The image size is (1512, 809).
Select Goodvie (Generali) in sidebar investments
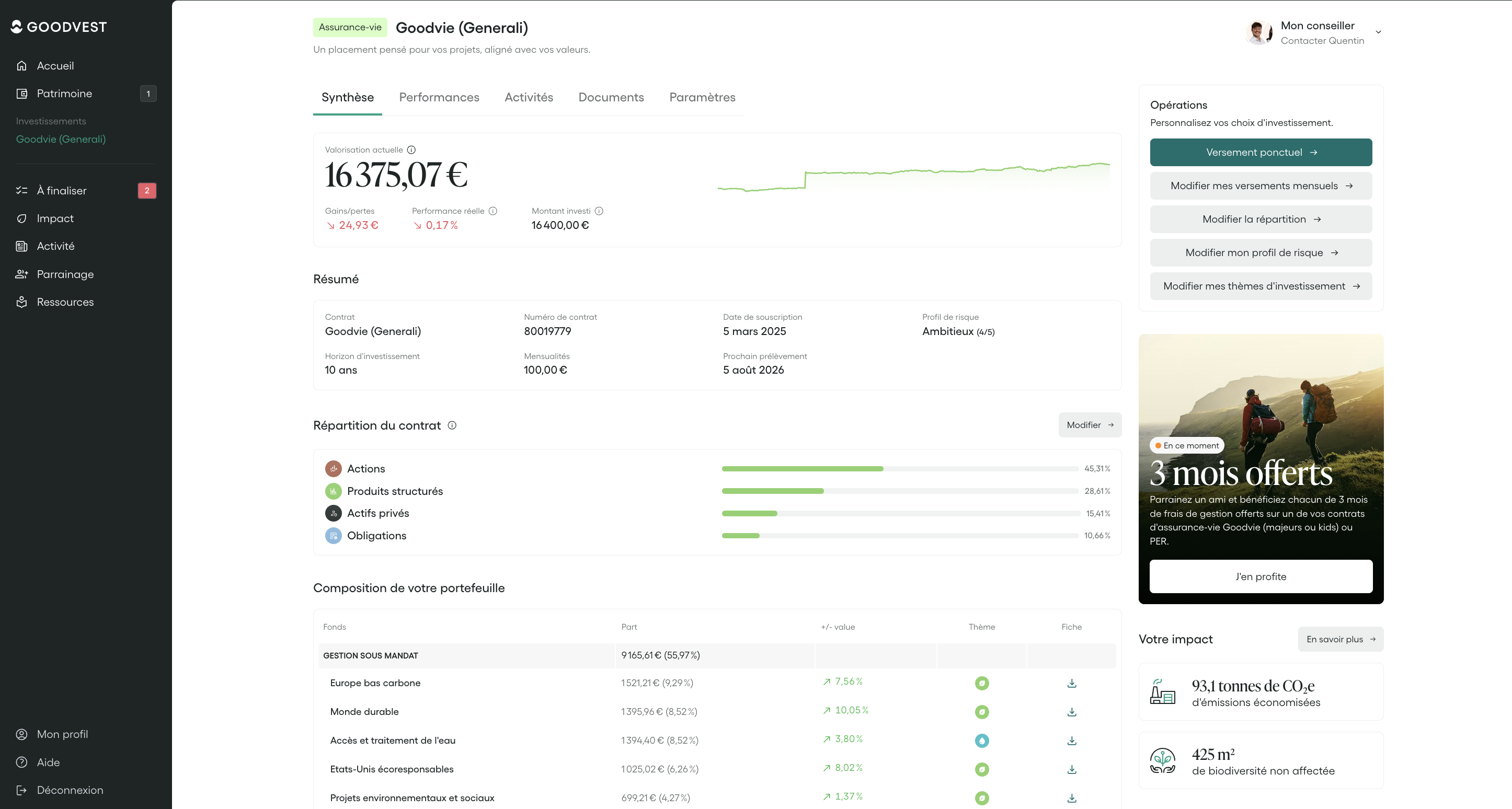point(61,139)
